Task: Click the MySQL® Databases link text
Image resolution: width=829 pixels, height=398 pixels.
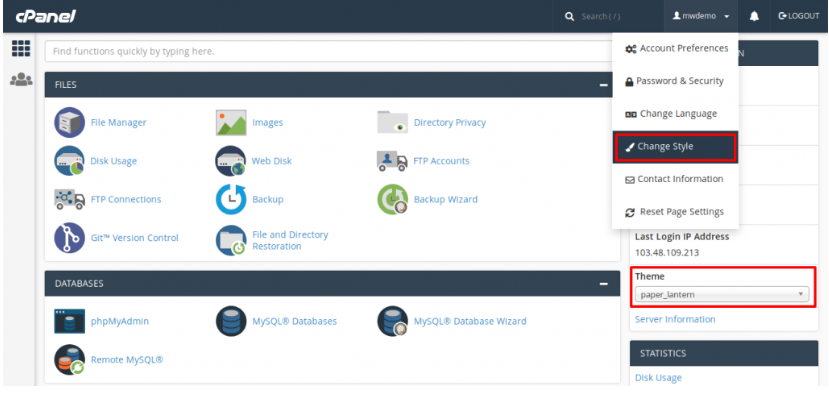Action: point(294,321)
